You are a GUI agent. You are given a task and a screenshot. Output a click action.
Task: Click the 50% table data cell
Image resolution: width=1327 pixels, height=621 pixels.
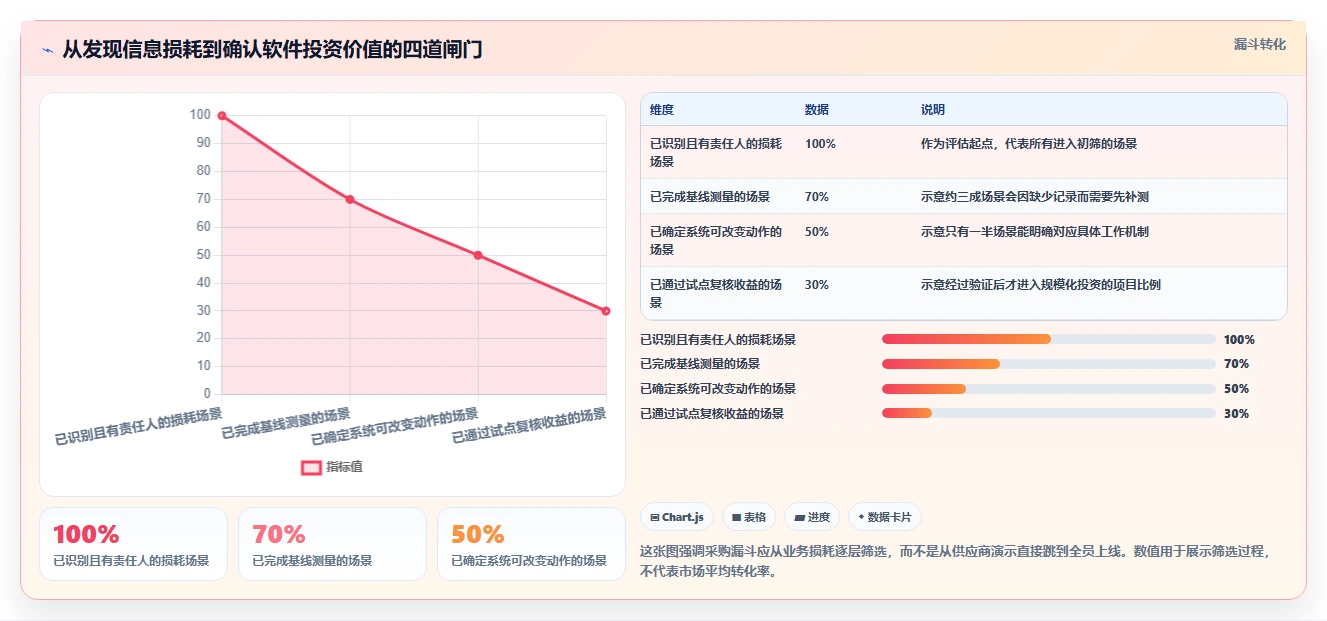pos(817,232)
